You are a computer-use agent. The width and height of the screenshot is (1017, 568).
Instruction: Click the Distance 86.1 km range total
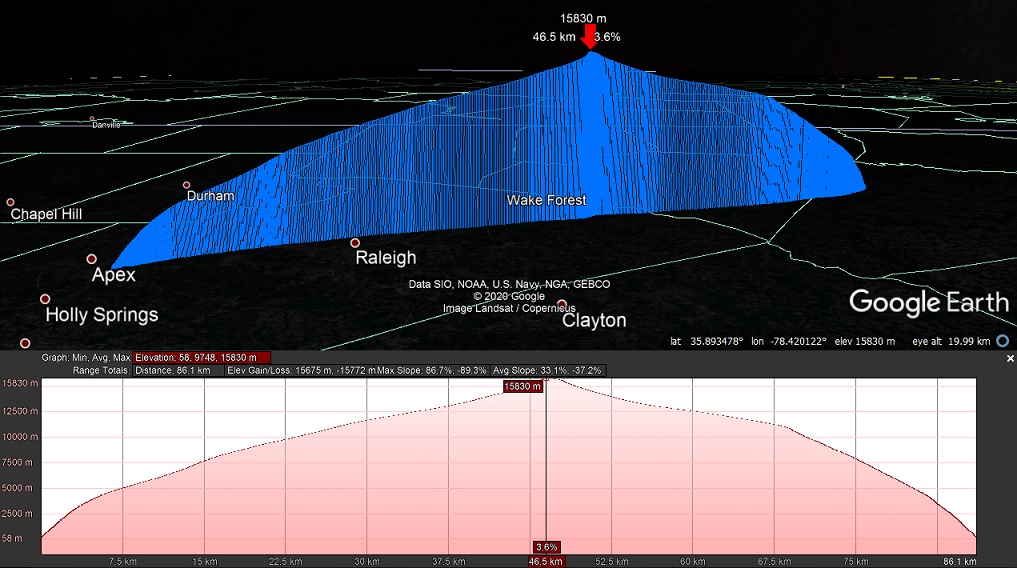pyautogui.click(x=178, y=370)
